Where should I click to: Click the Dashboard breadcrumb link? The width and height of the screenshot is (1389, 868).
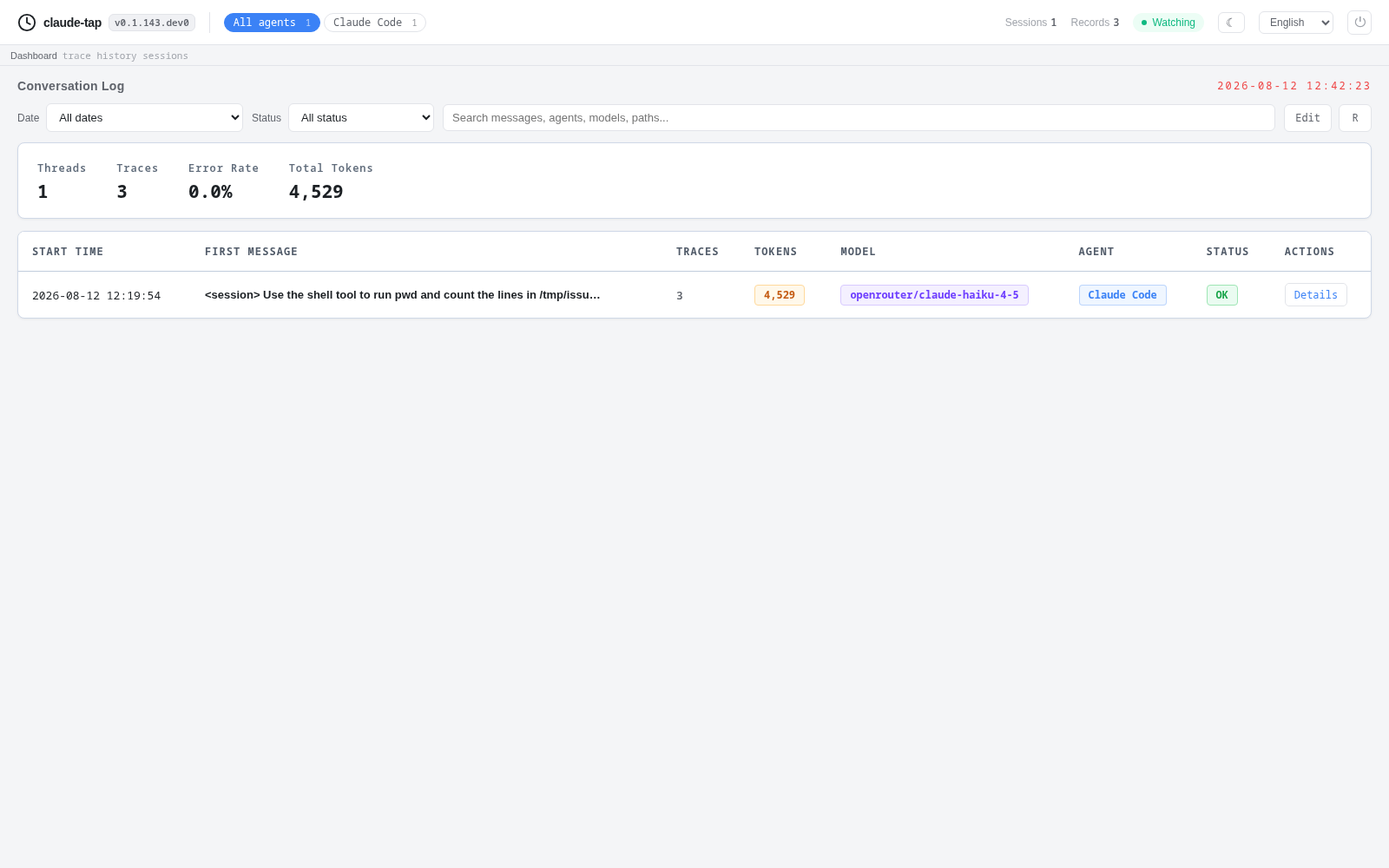pos(34,56)
